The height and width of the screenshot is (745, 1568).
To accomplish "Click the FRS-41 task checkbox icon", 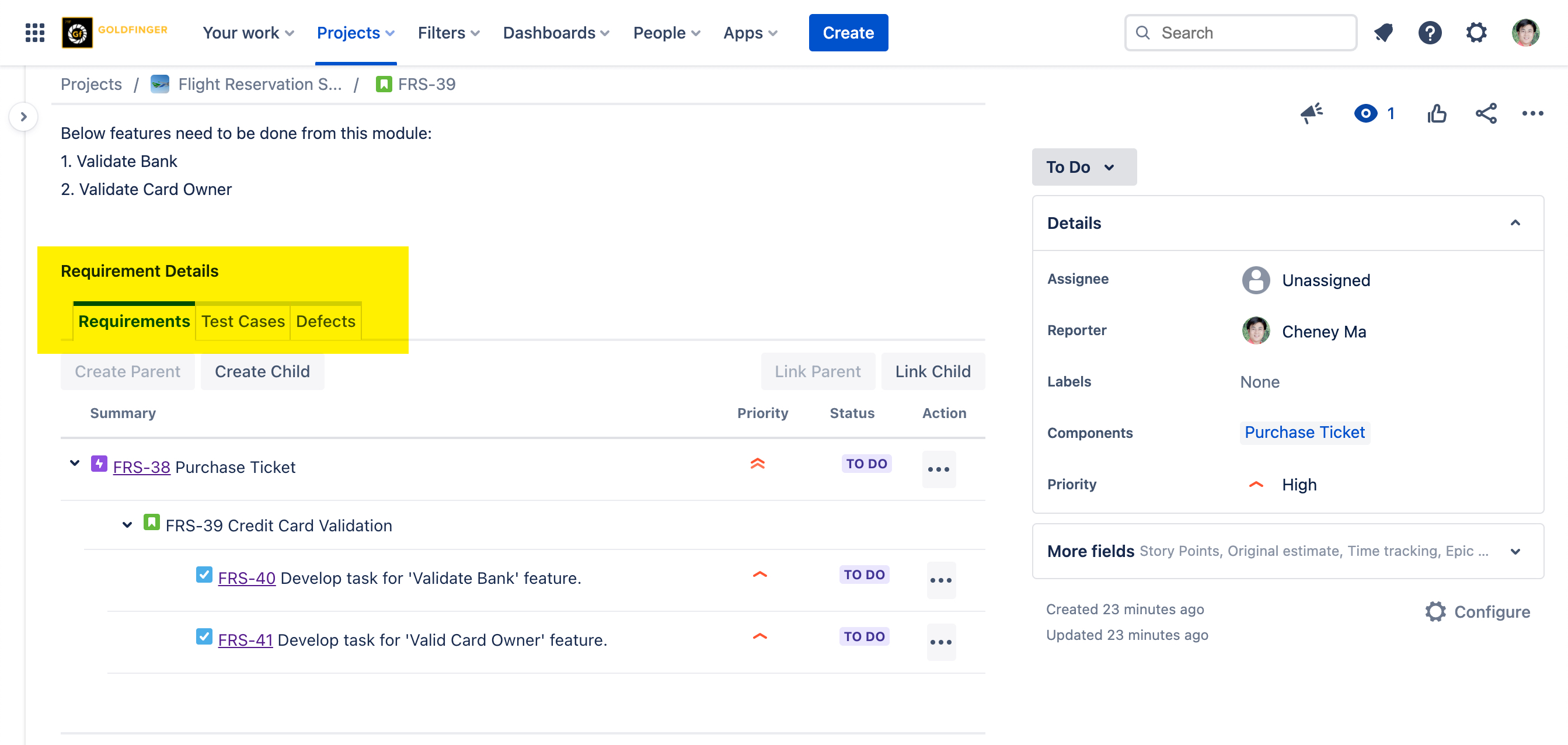I will pos(204,636).
